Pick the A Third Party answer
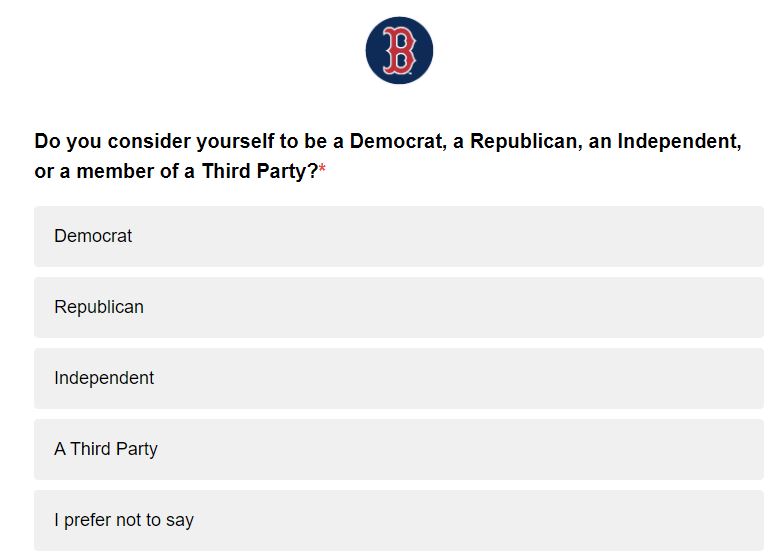This screenshot has width=773, height=560. click(398, 450)
